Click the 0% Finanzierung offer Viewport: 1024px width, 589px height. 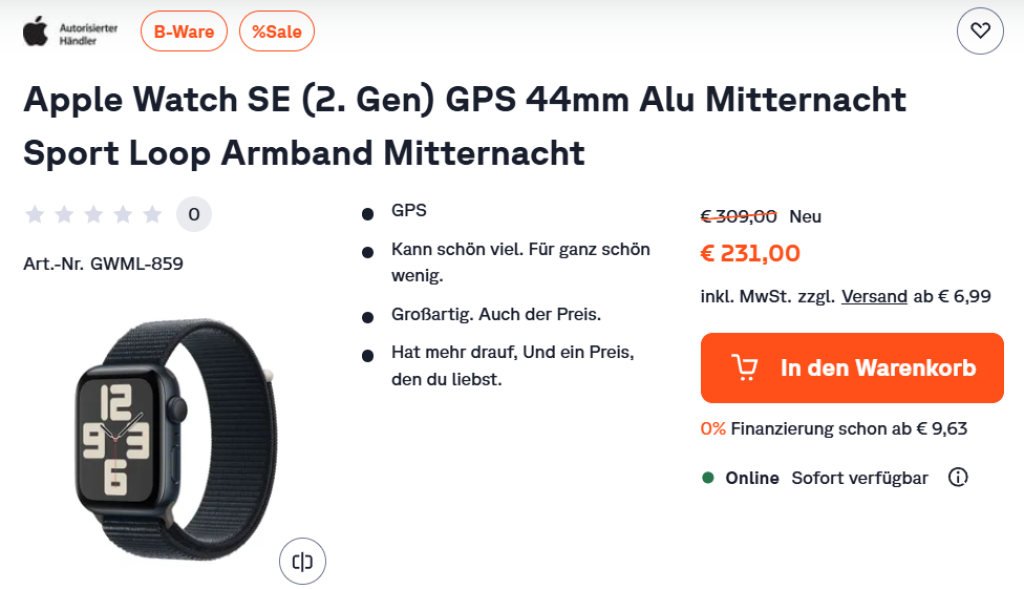point(834,429)
